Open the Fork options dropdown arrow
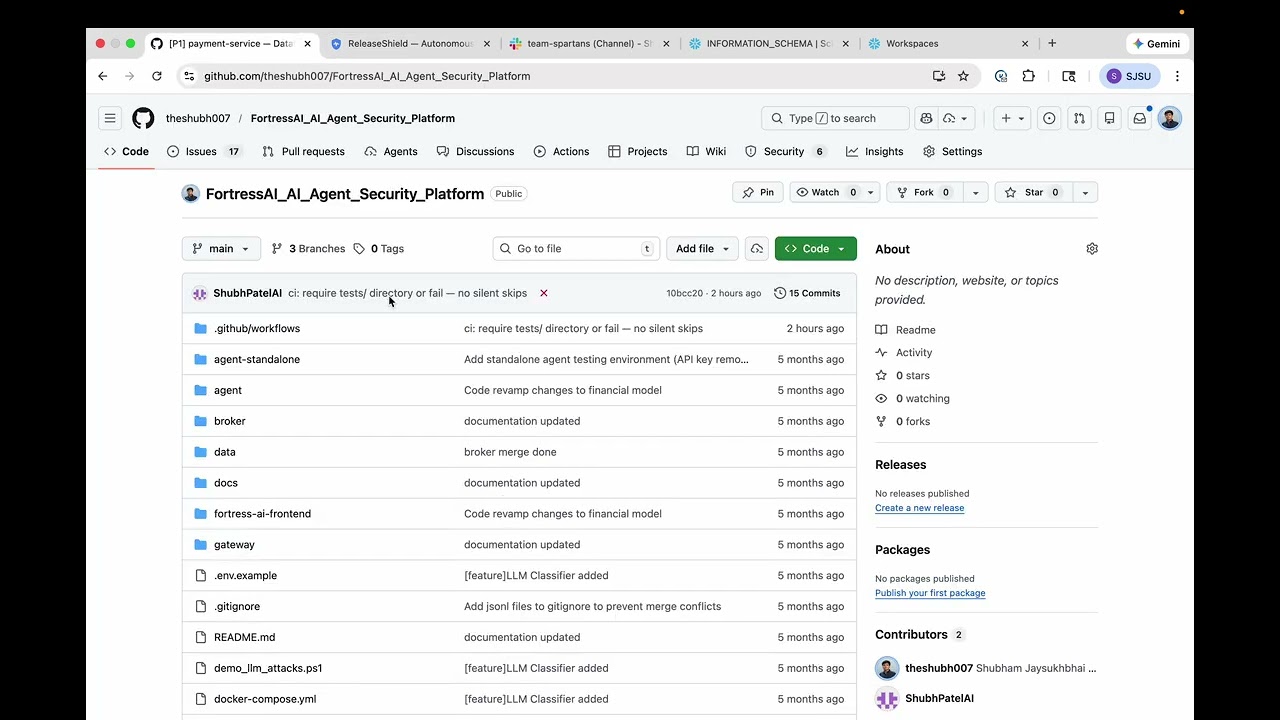The image size is (1280, 720). click(975, 192)
